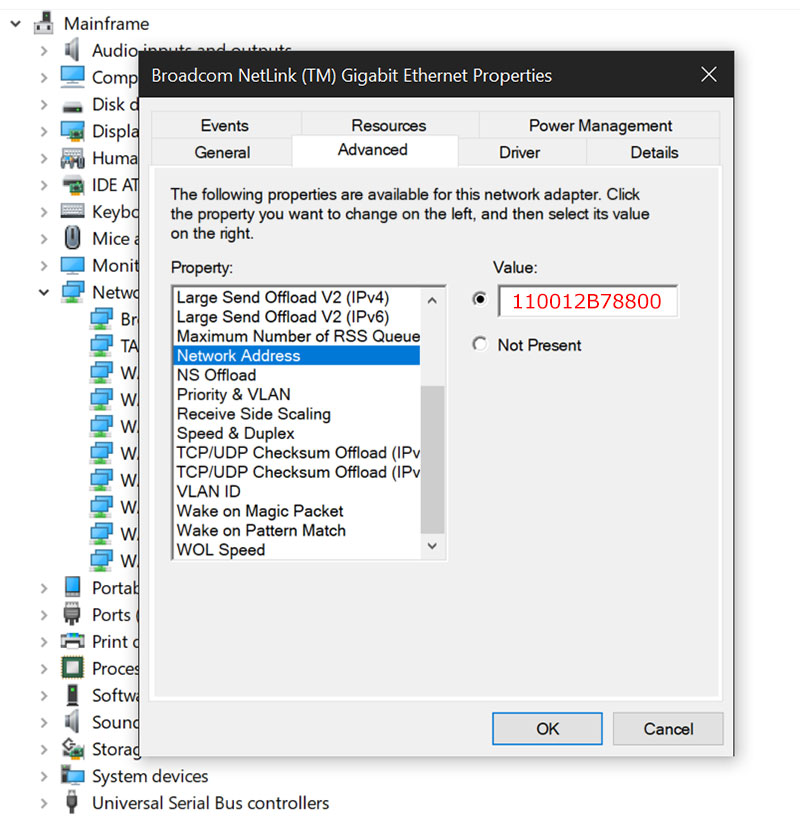Click the Property list scrollbar down arrow
The width and height of the screenshot is (800, 825).
(432, 546)
